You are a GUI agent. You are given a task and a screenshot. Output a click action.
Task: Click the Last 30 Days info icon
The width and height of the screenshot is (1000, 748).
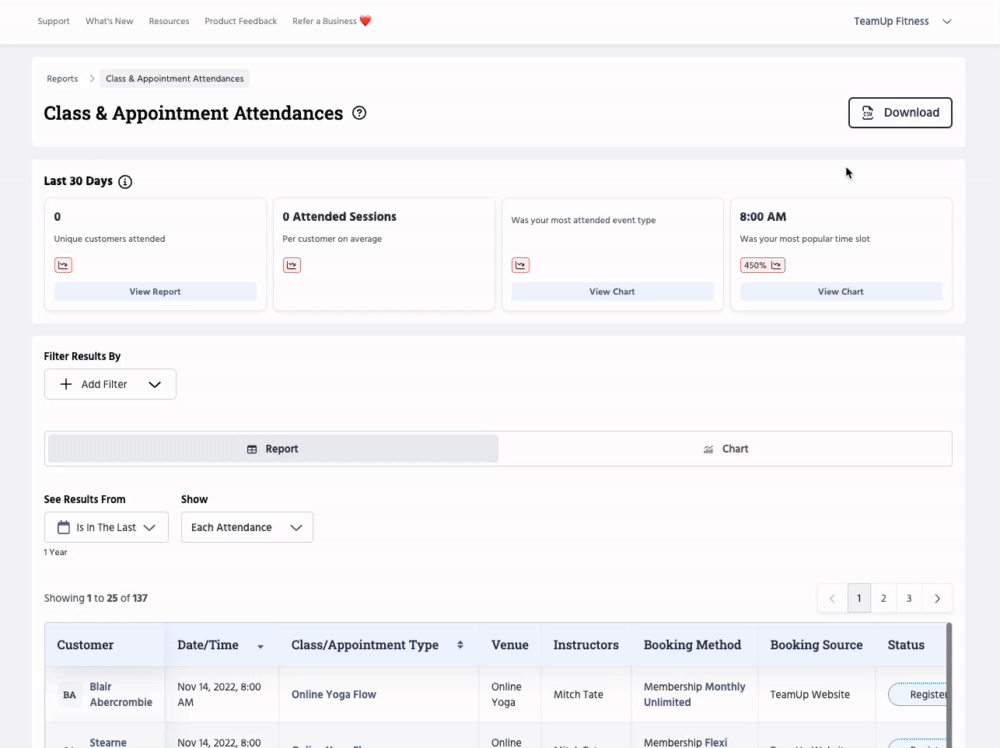tap(125, 182)
